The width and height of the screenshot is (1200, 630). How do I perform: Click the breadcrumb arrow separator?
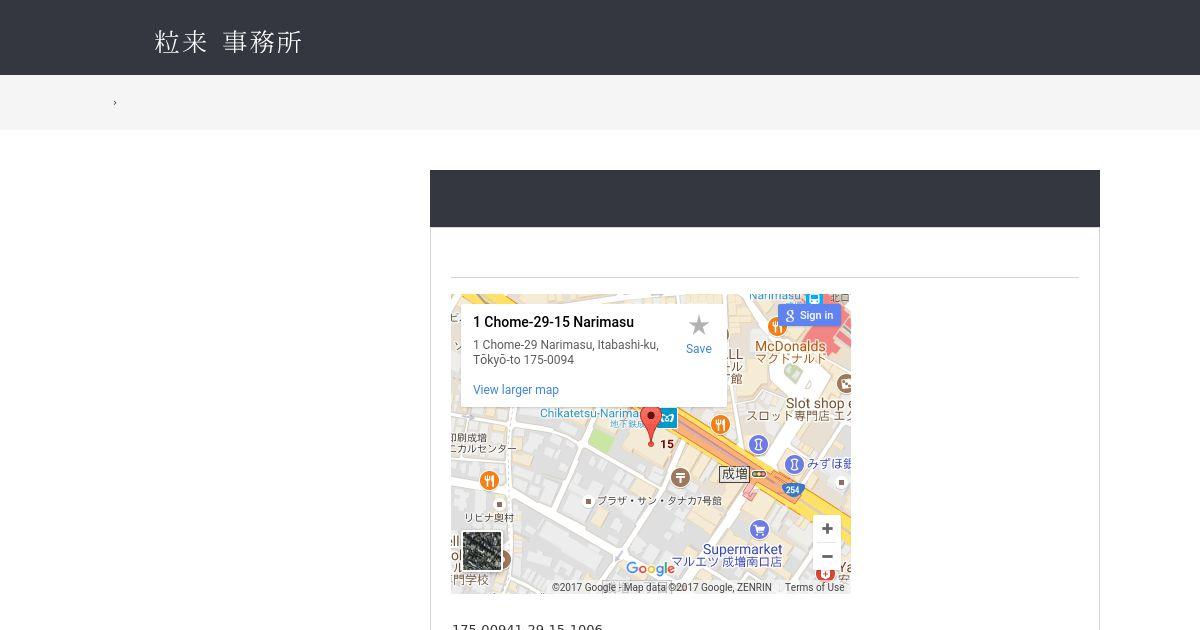click(x=115, y=102)
